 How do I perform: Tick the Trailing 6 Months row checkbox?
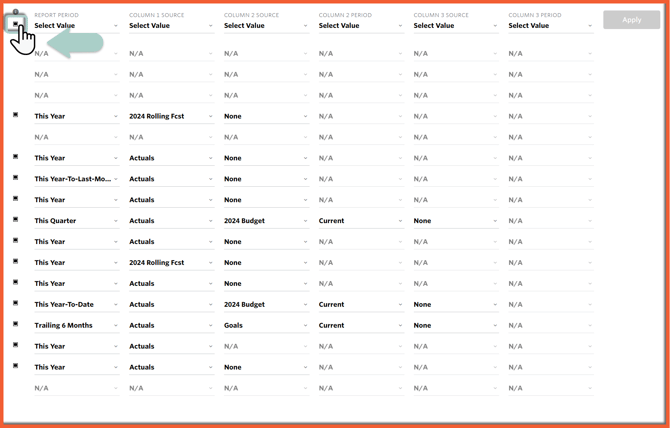[x=16, y=324]
